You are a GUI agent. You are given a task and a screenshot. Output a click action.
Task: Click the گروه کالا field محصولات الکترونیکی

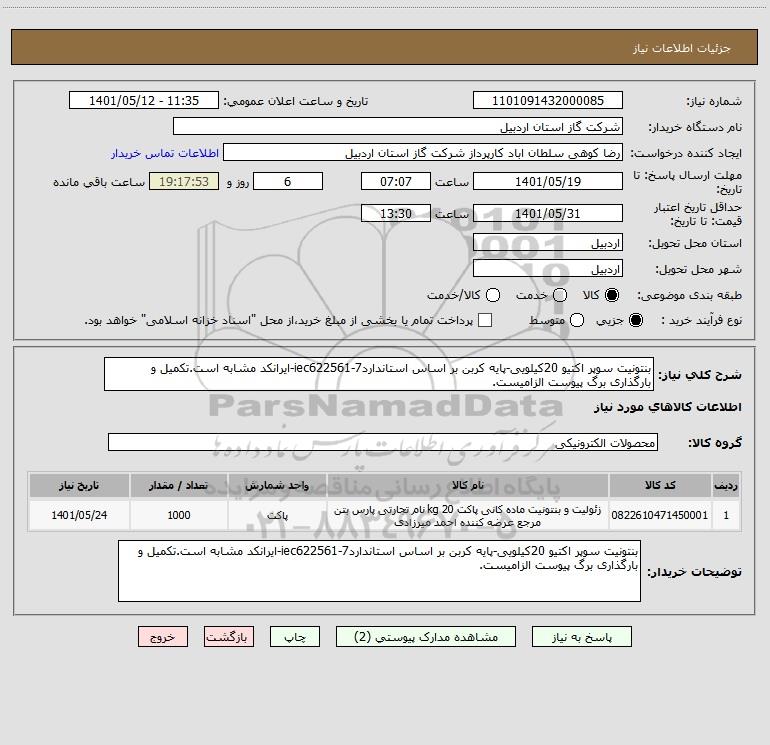click(x=383, y=442)
